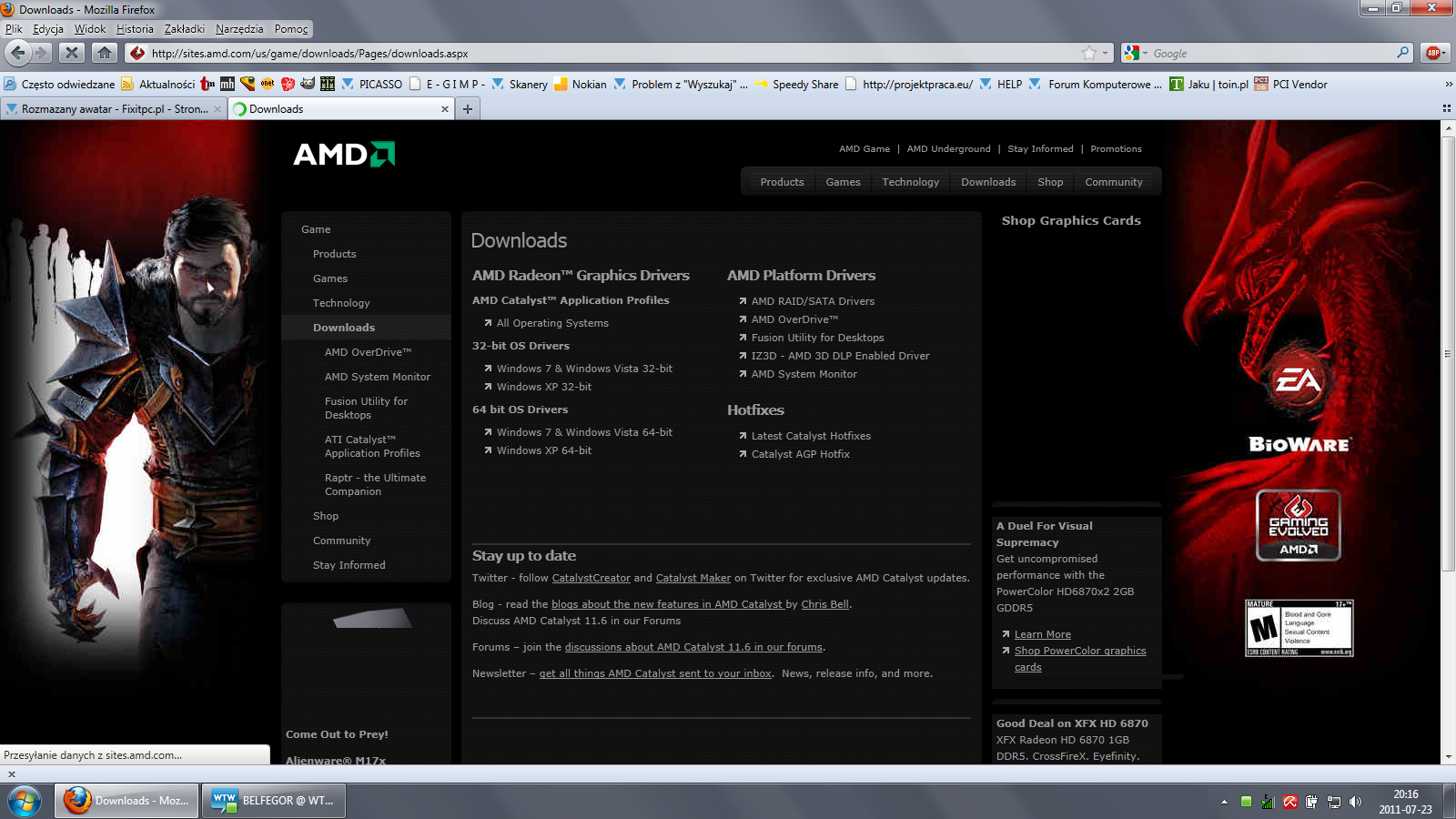Open the Plik menu
The image size is (1456, 819).
[14, 29]
